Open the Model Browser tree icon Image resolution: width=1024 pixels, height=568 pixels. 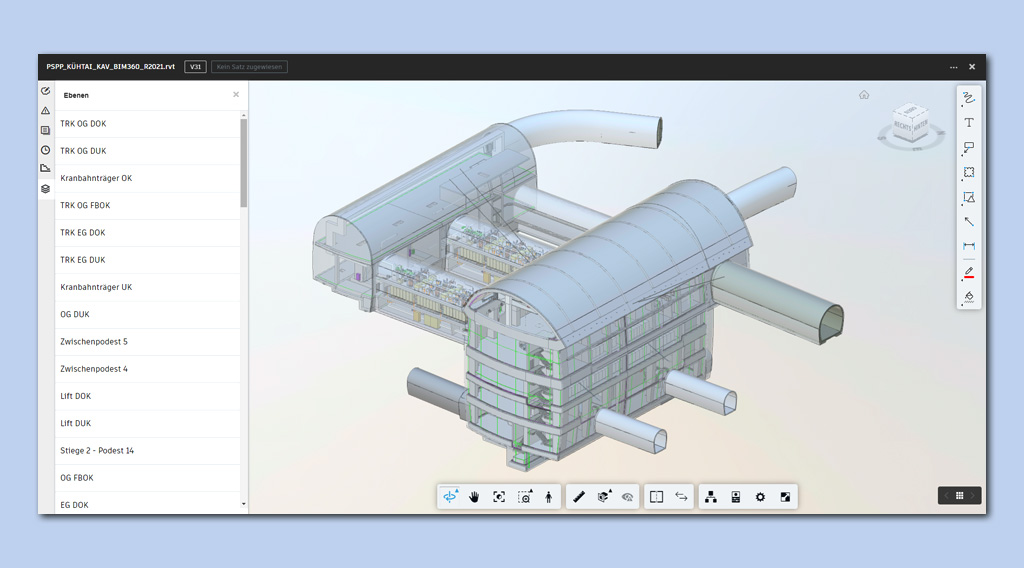click(x=711, y=497)
